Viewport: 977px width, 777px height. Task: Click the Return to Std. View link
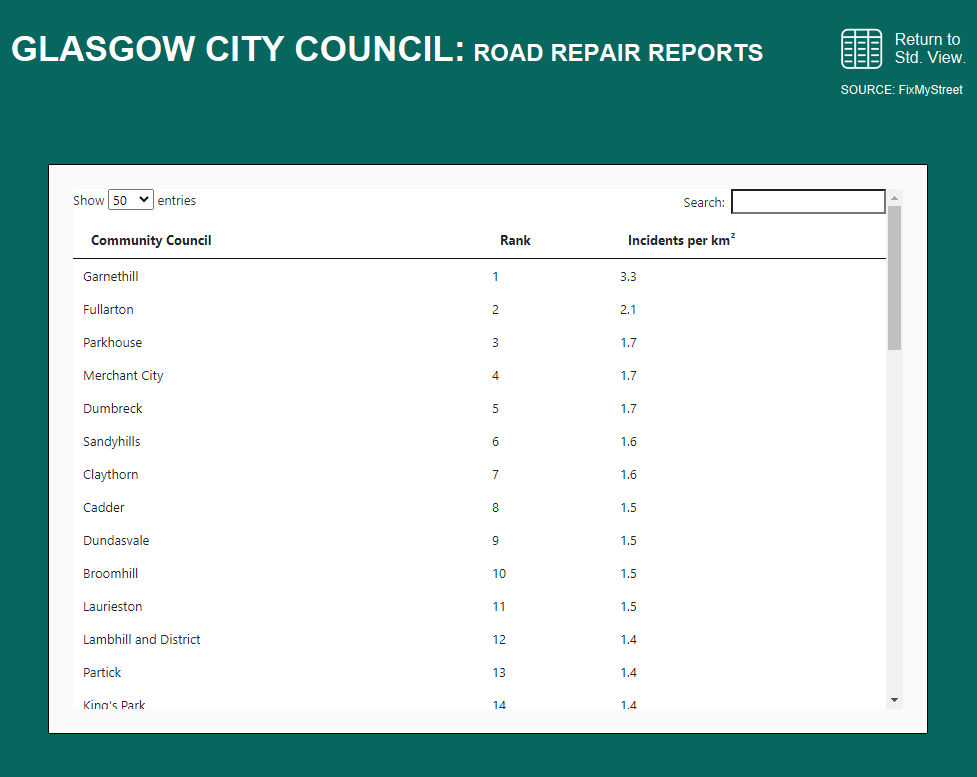(x=930, y=49)
